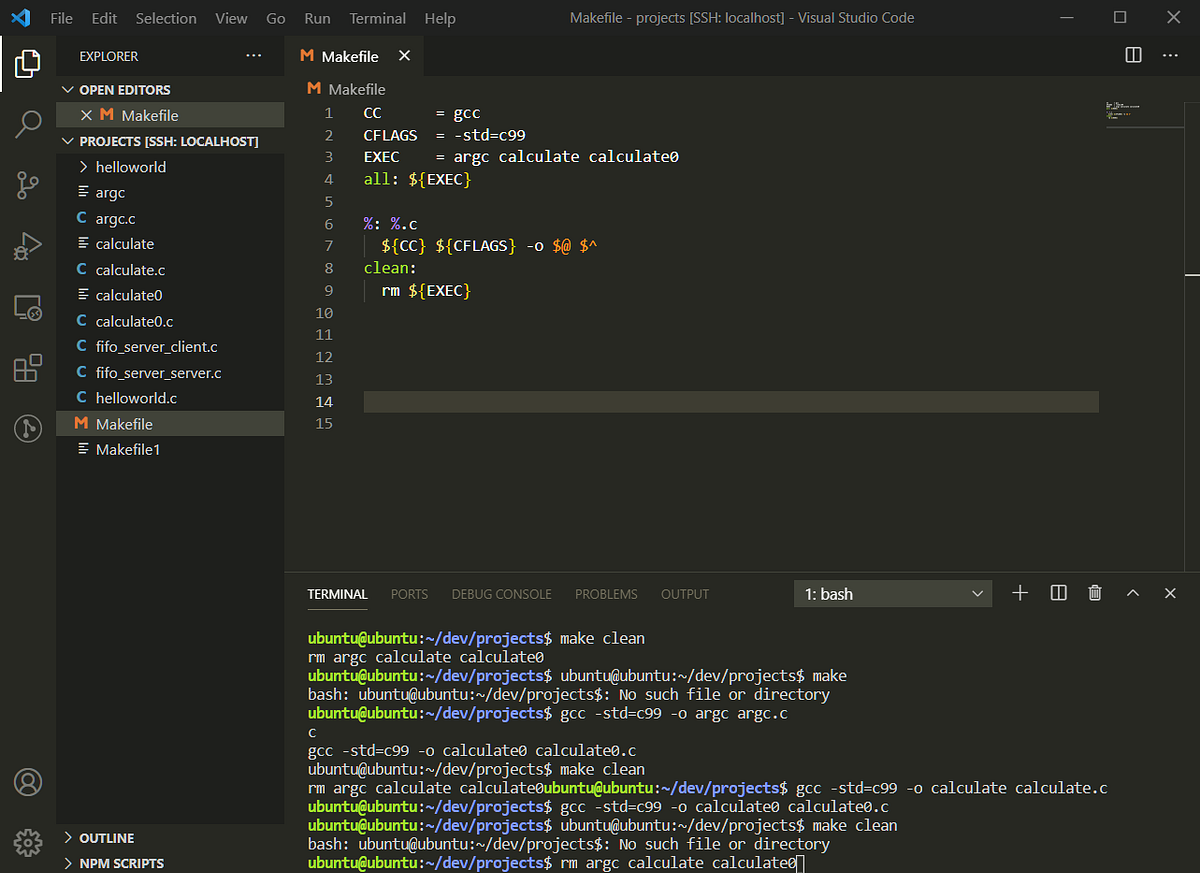Open the Extensions view

pos(27,368)
